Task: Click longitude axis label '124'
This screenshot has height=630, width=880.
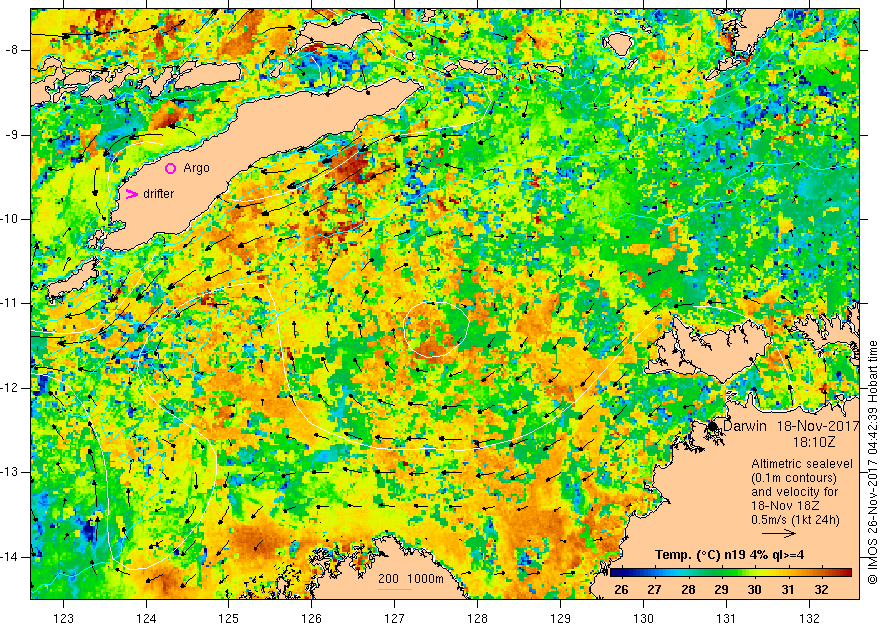Action: pyautogui.click(x=146, y=619)
